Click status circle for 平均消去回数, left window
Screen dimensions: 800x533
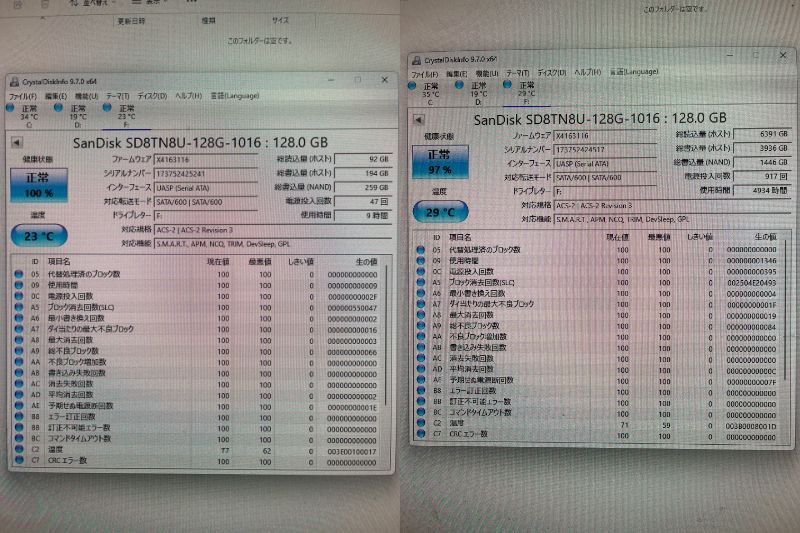coord(19,395)
